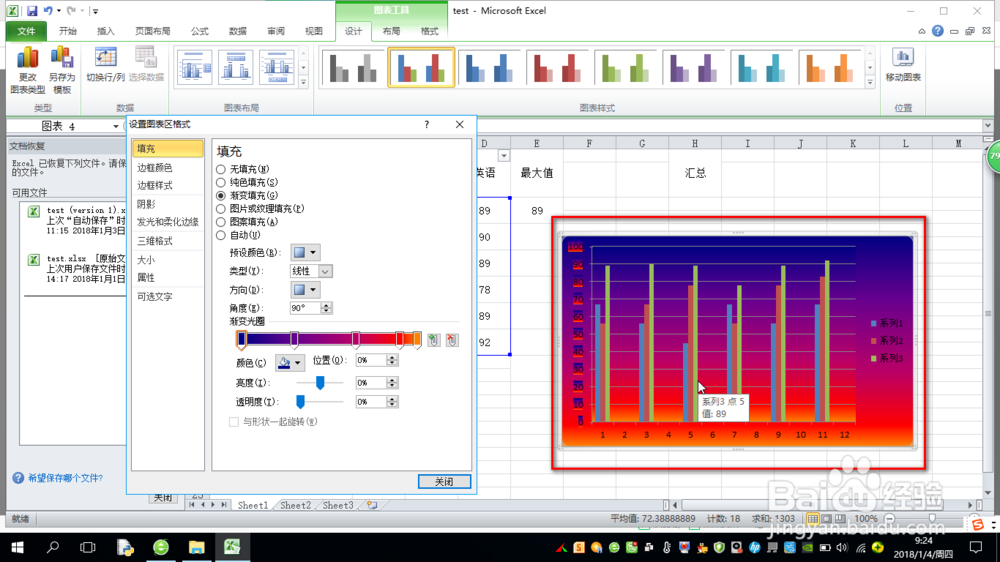Open the Name Box dropdown arrow

[115, 126]
